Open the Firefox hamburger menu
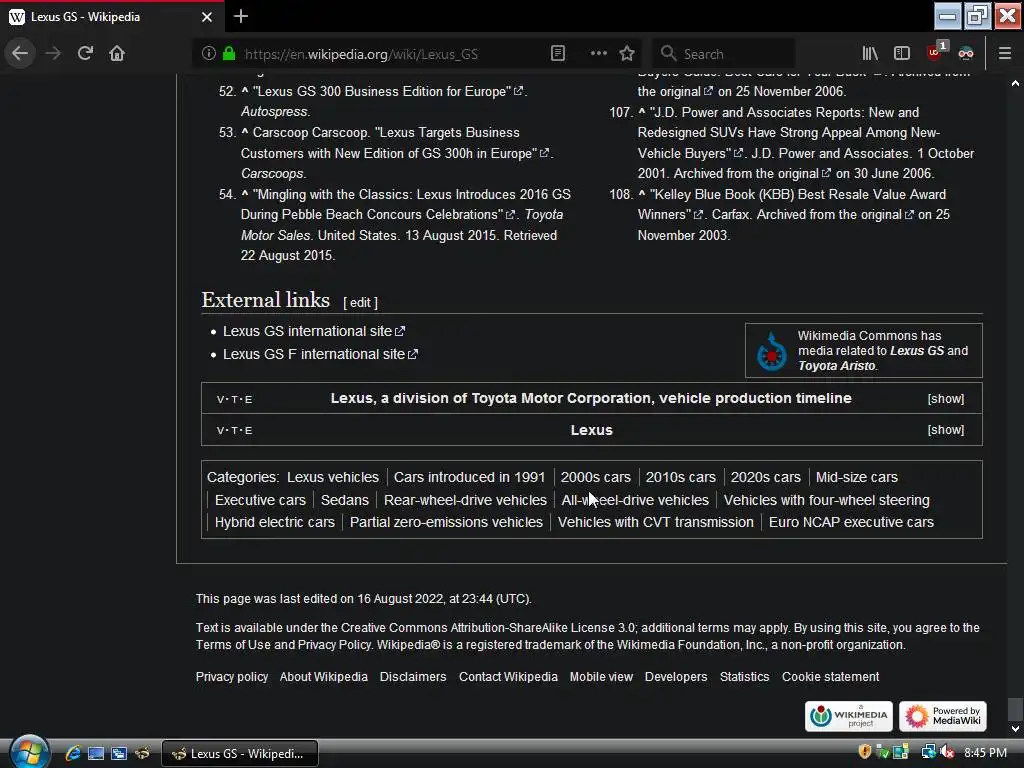This screenshot has height=768, width=1024. [1005, 53]
